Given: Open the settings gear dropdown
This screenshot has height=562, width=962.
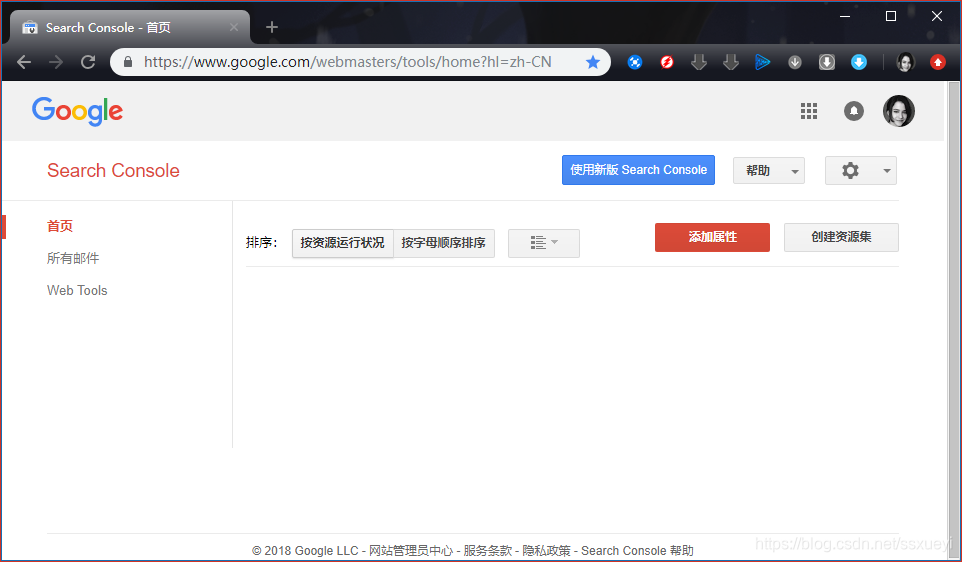Looking at the screenshot, I should [x=861, y=171].
